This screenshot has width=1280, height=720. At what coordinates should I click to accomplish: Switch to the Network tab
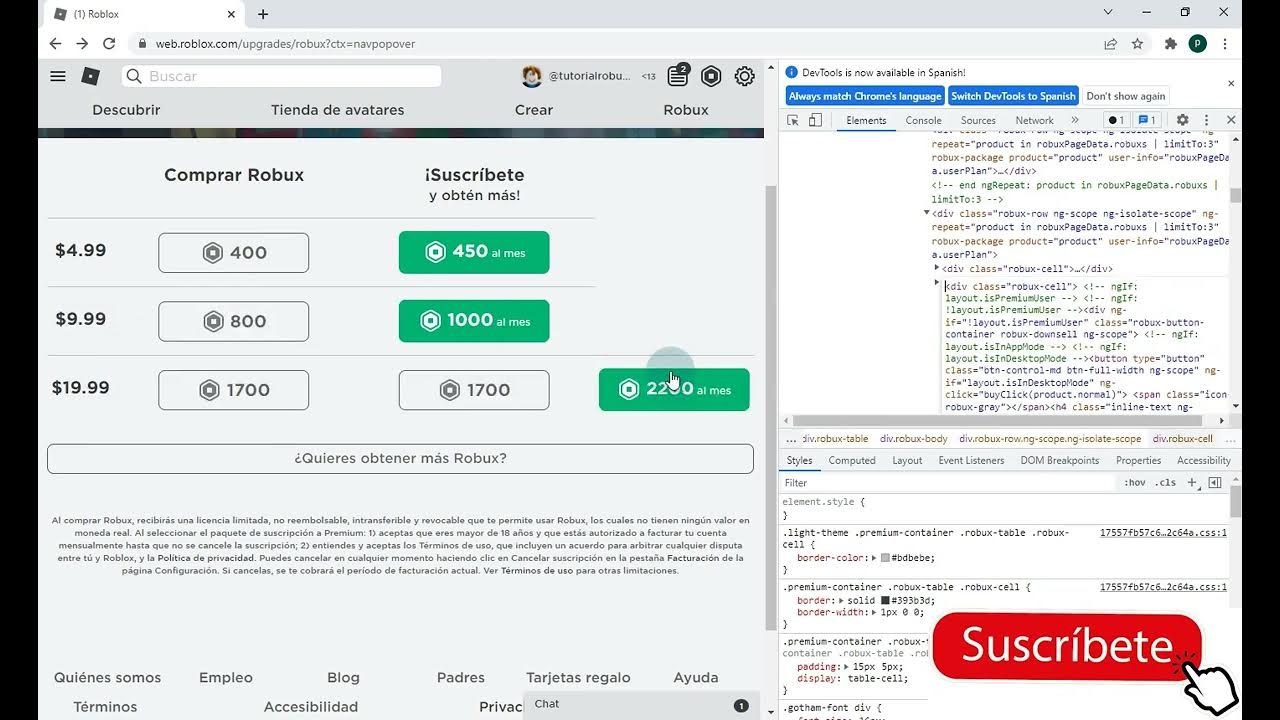click(1034, 120)
